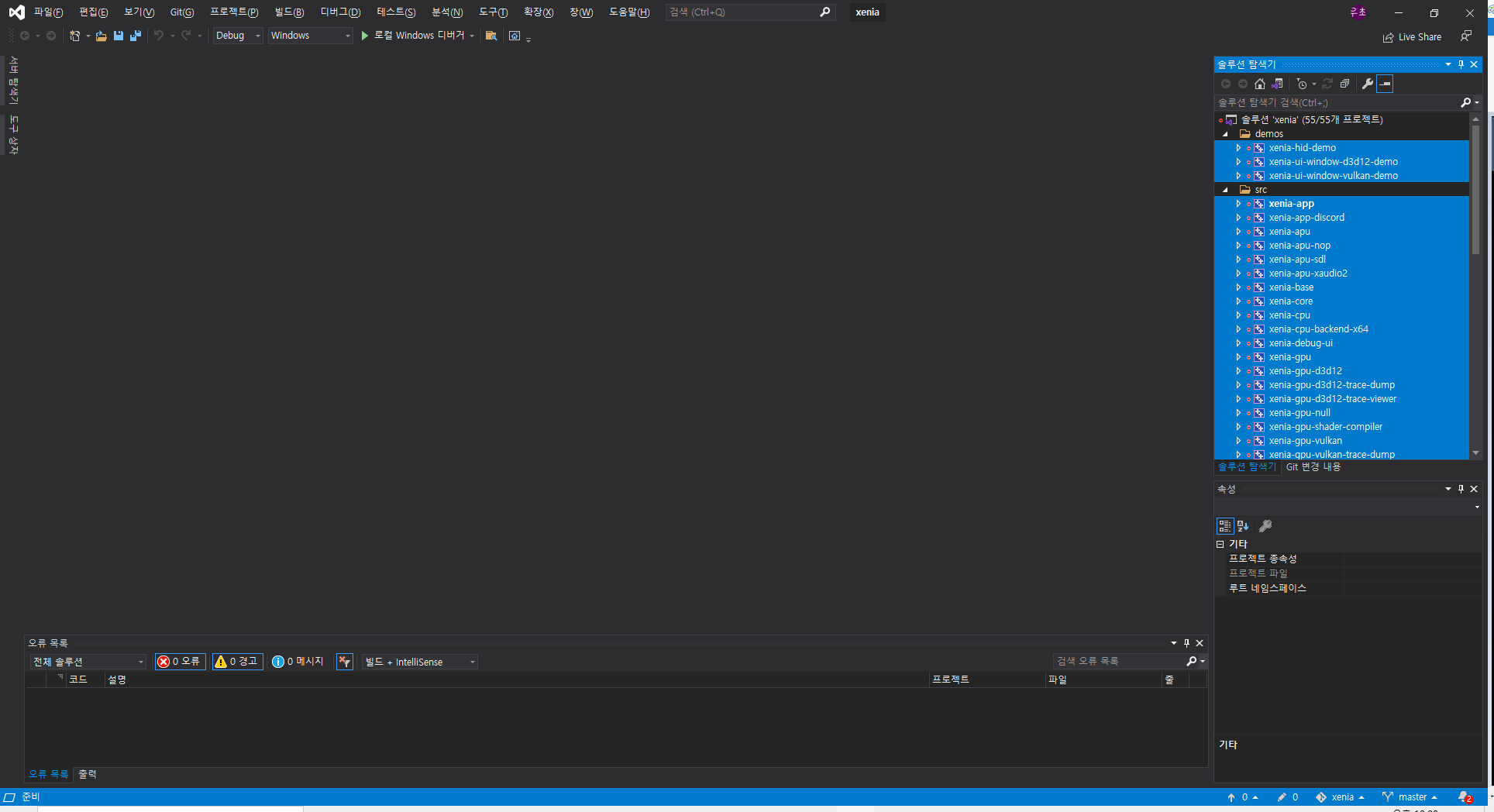Viewport: 1494px width, 812px height.
Task: Click the Redo arrow icon
Action: 186,36
